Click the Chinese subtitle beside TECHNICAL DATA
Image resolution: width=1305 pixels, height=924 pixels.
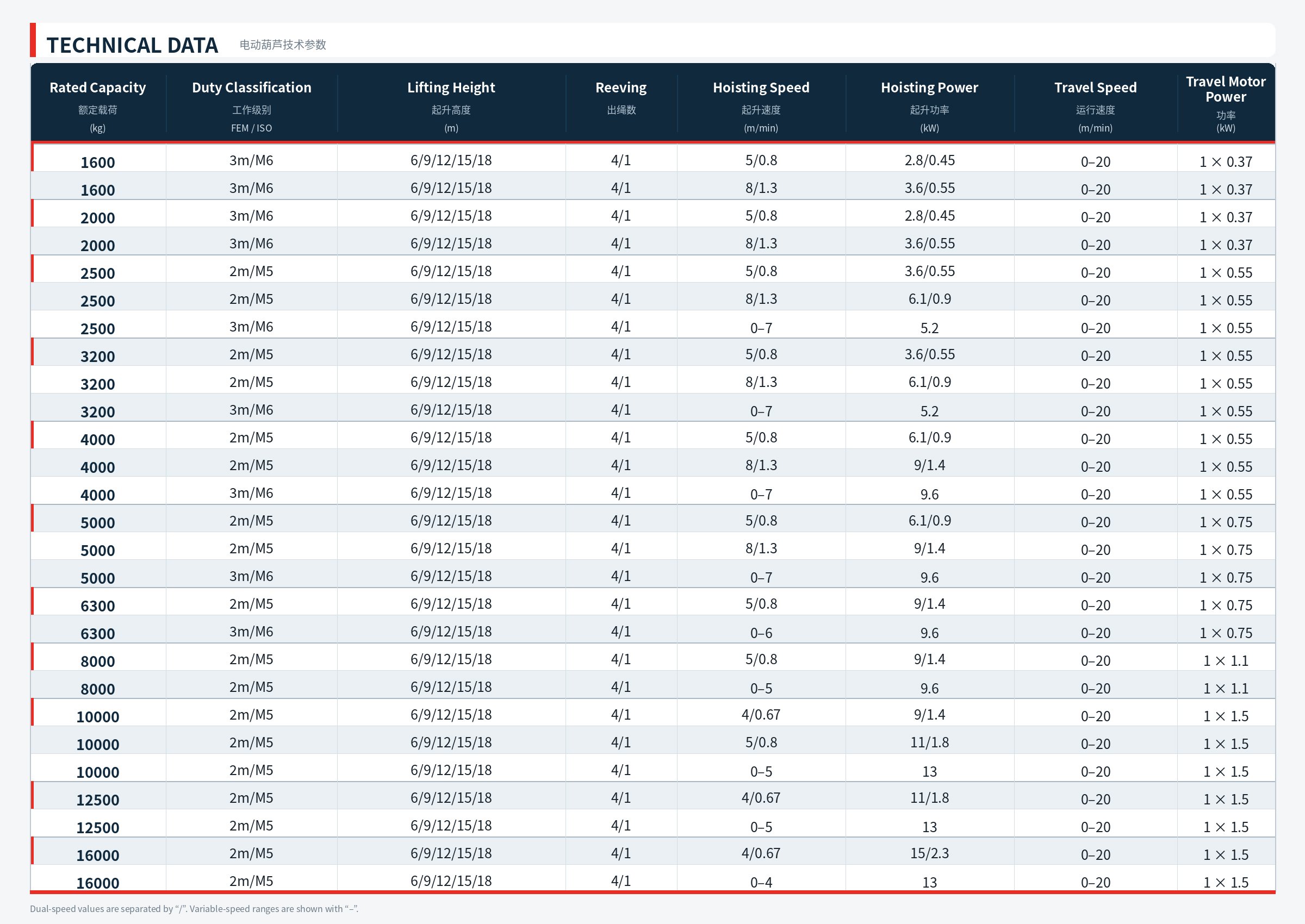283,45
